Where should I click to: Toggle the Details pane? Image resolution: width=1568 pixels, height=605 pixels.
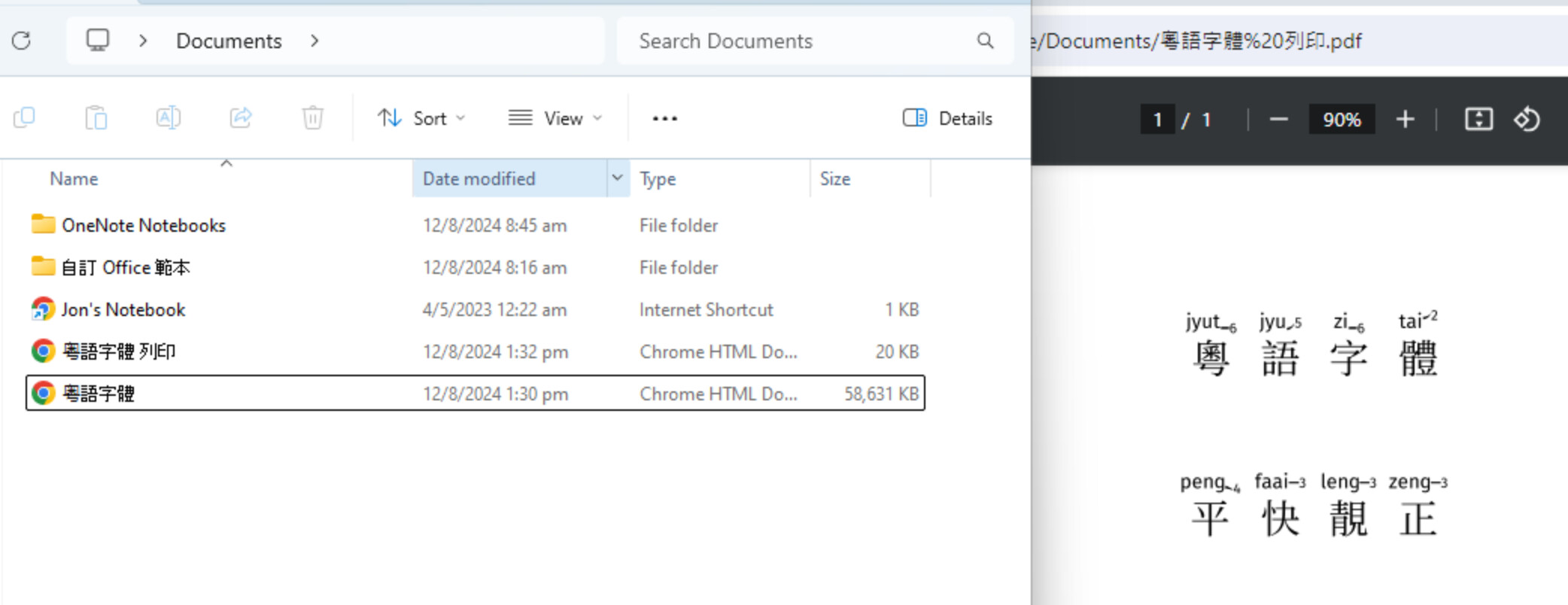[947, 118]
